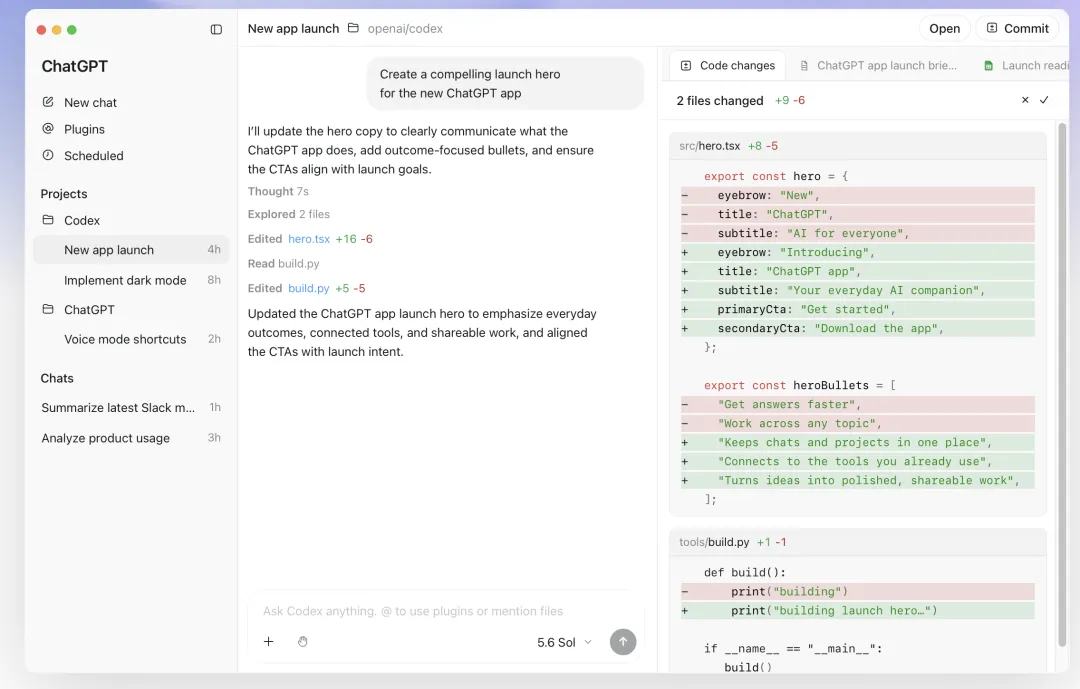Image resolution: width=1080 pixels, height=689 pixels.
Task: Click the removed subtitle "AI for everyone" line
Action: click(x=858, y=234)
